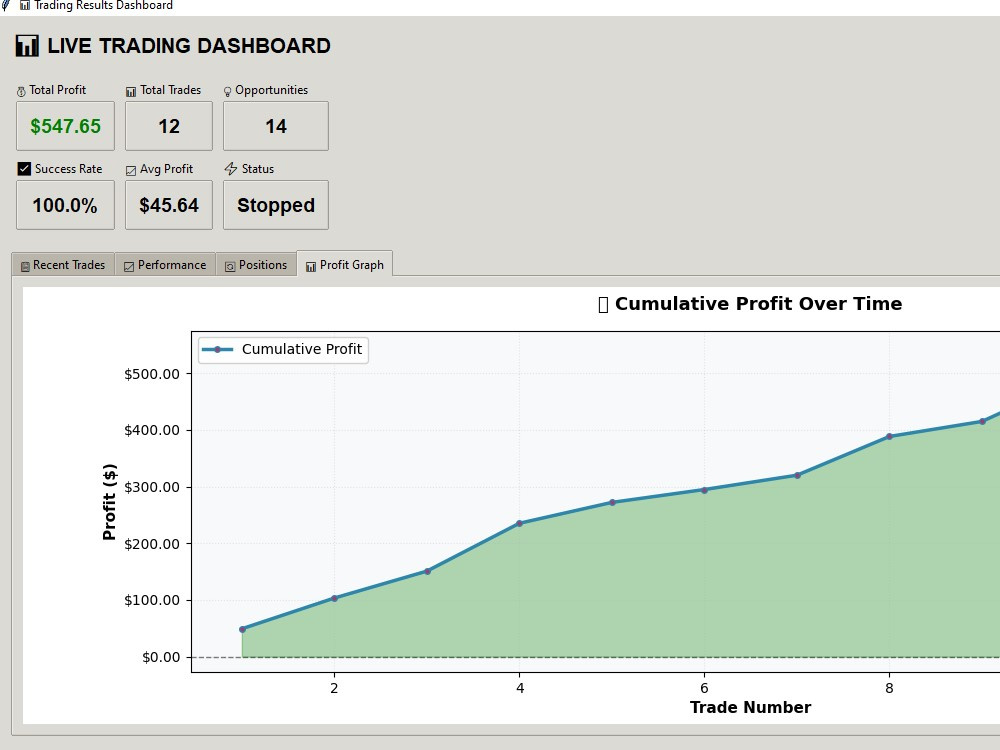Click the Total Profit label text

(57, 90)
